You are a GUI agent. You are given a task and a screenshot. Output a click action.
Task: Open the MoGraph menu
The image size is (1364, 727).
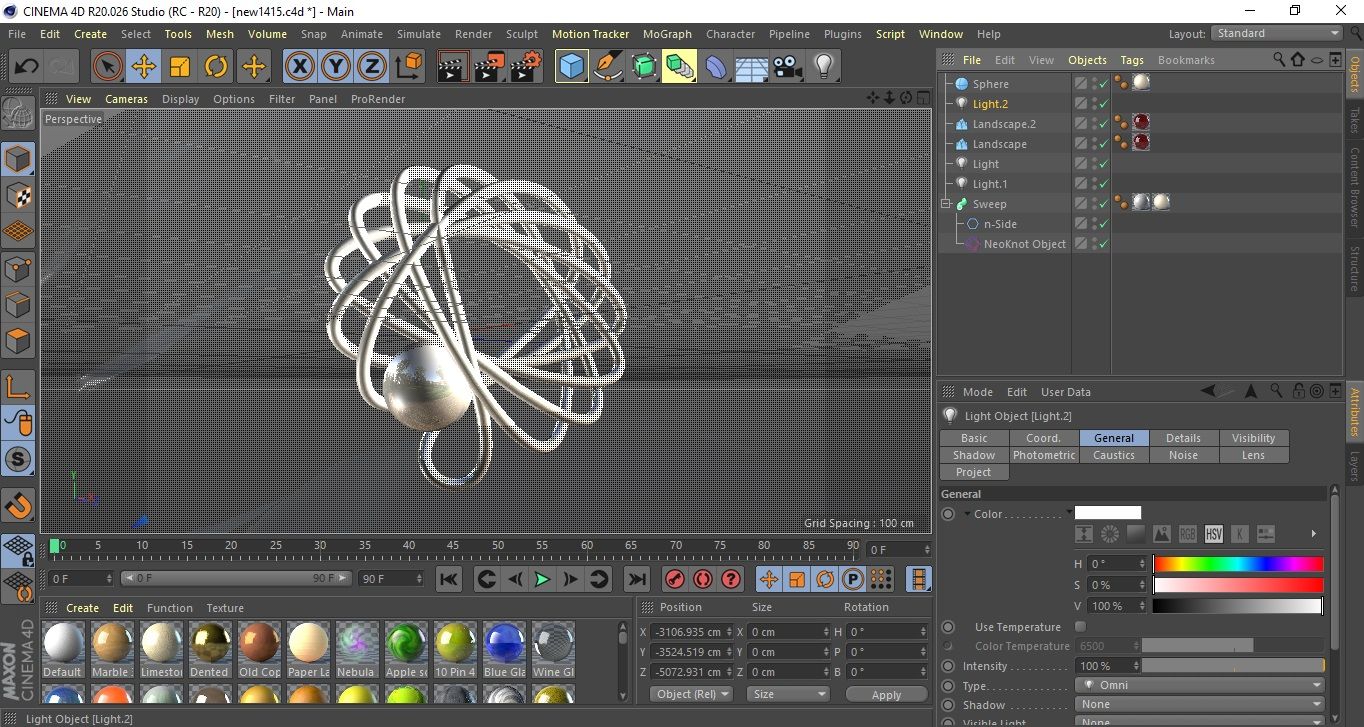[x=666, y=34]
